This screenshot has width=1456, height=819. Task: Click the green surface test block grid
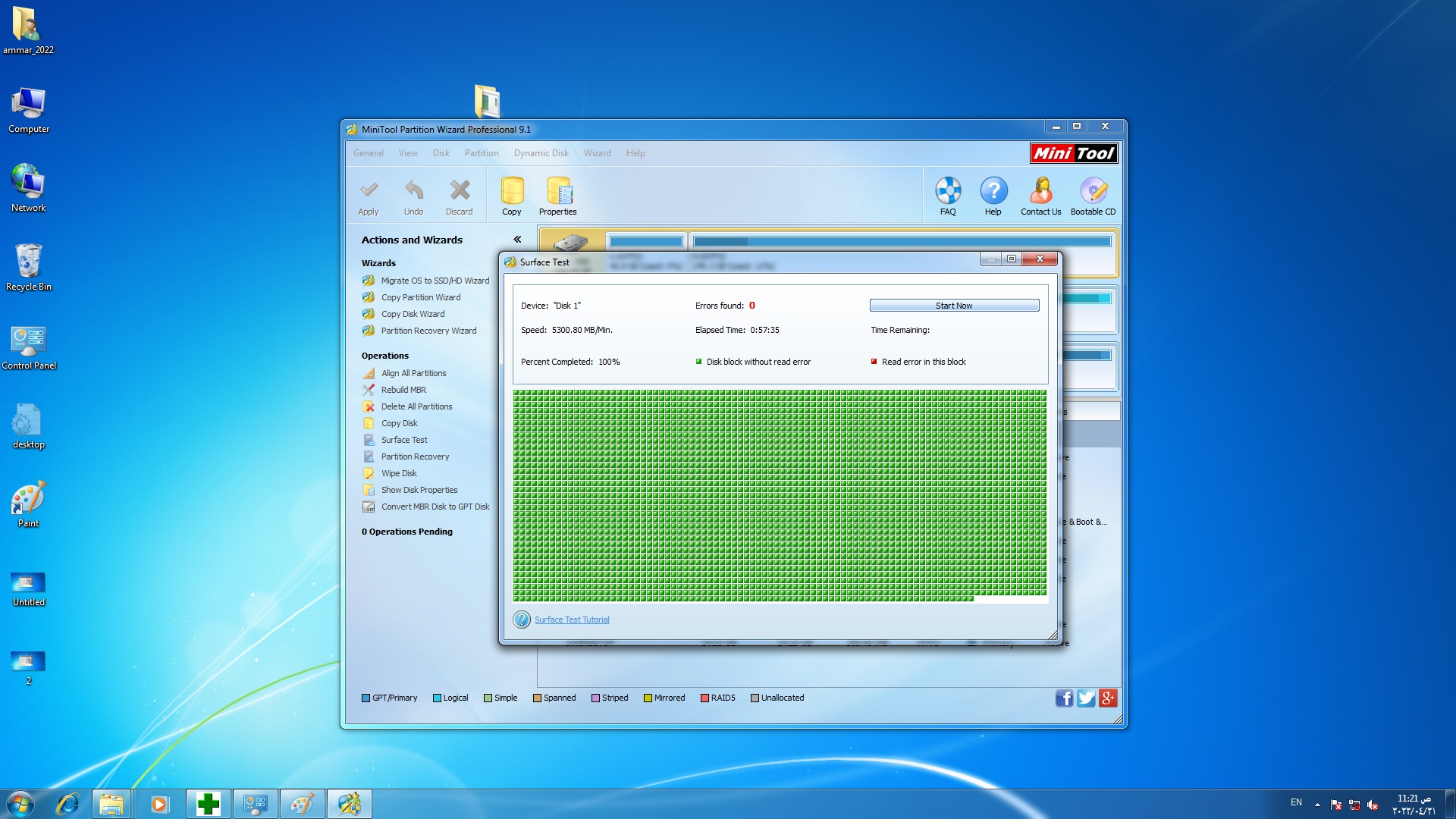780,496
